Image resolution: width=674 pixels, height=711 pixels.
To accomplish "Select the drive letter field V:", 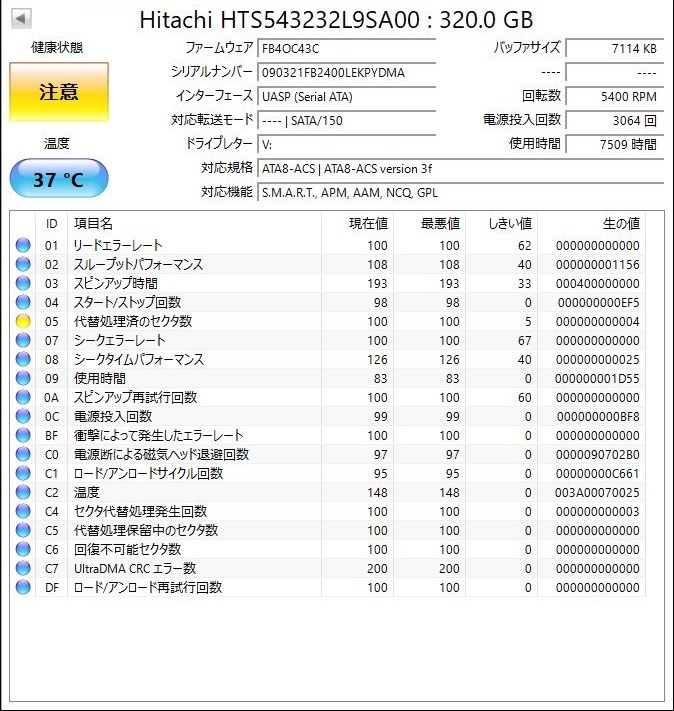I will (347, 145).
